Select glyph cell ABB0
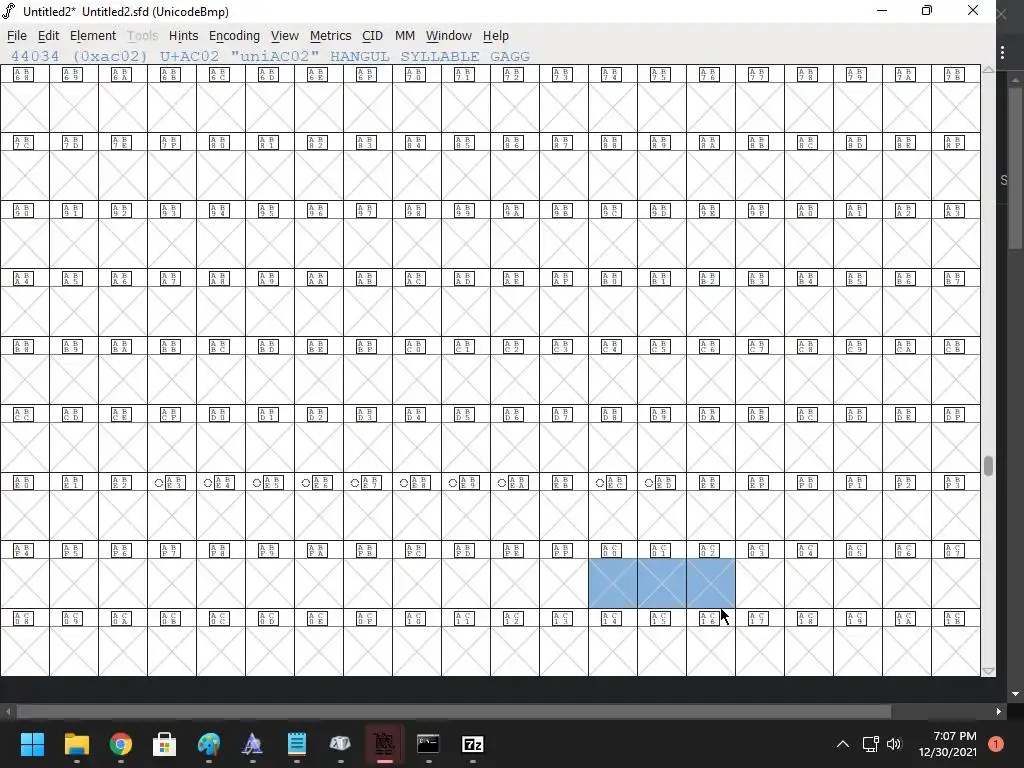The width and height of the screenshot is (1024, 768). (613, 312)
